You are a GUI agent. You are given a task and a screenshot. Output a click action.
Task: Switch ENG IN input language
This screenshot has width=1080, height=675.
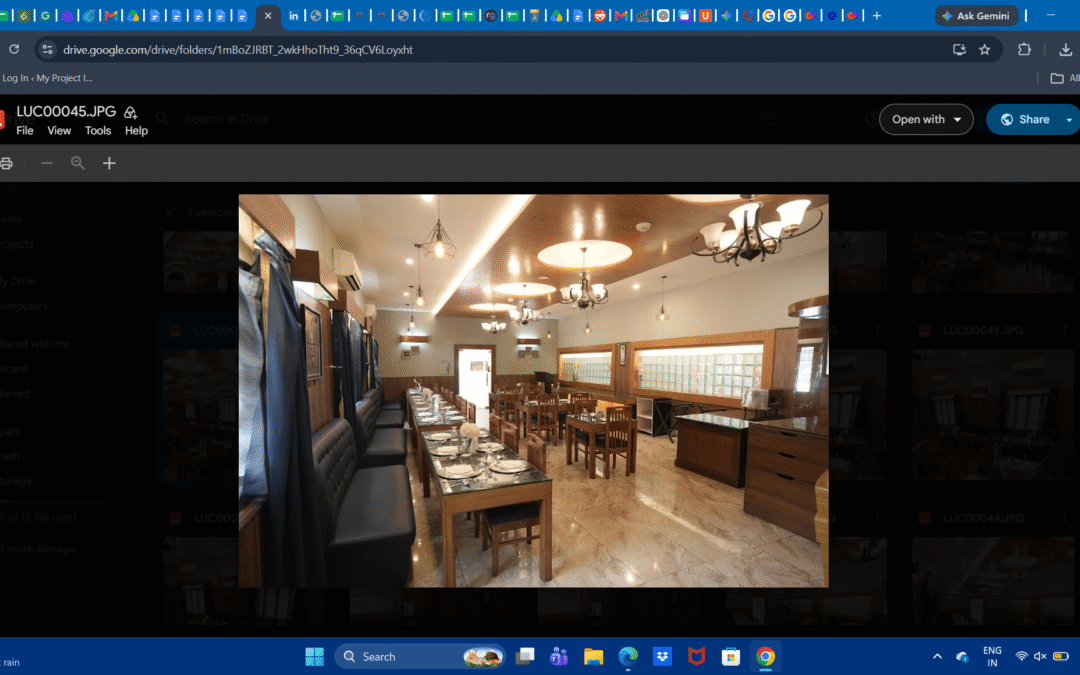pyautogui.click(x=992, y=656)
